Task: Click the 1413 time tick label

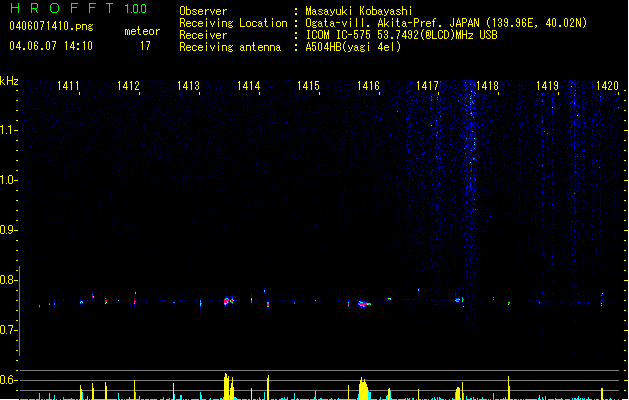Action: 188,86
